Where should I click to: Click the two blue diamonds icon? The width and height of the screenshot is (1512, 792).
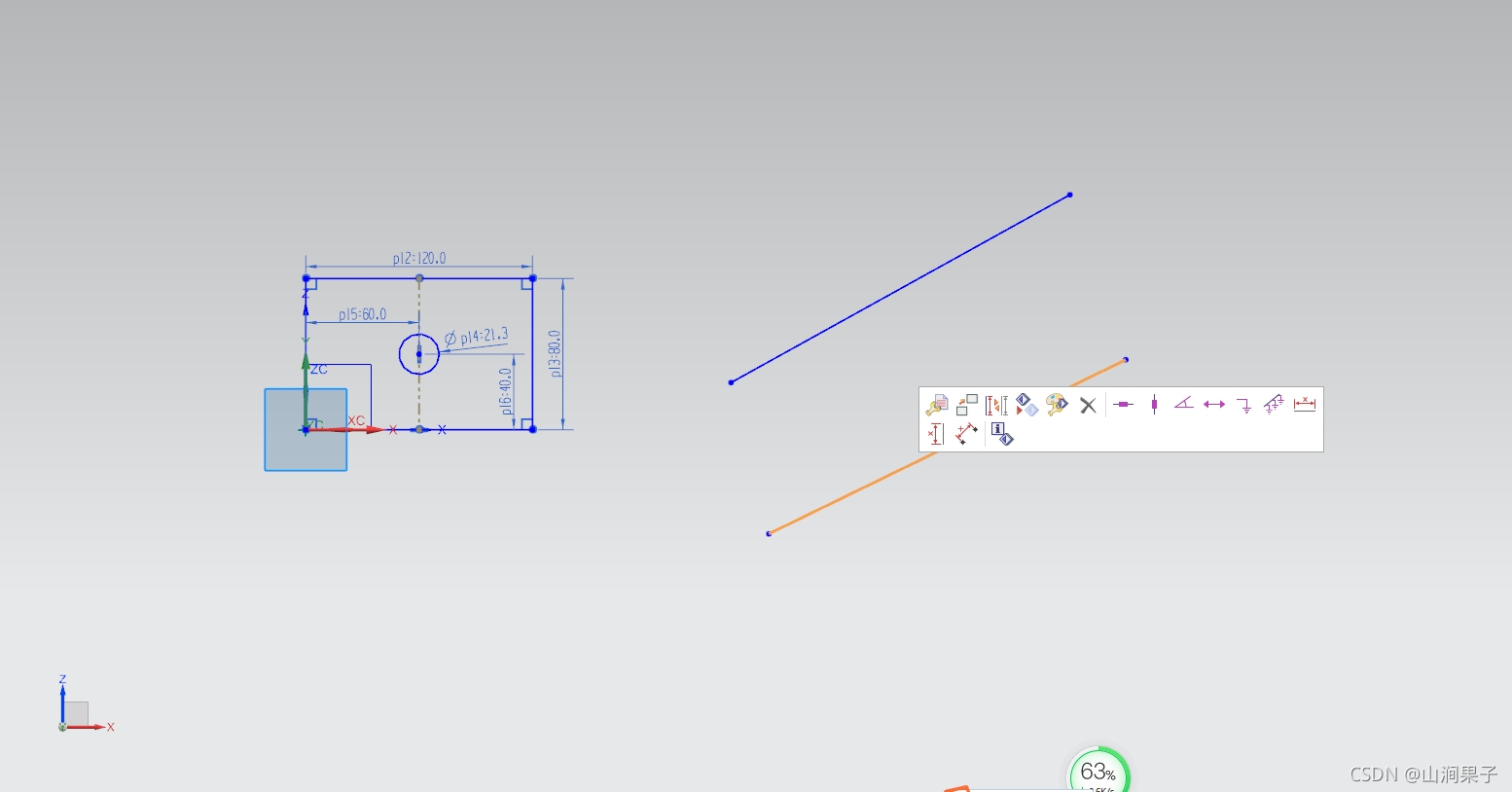pos(1026,405)
